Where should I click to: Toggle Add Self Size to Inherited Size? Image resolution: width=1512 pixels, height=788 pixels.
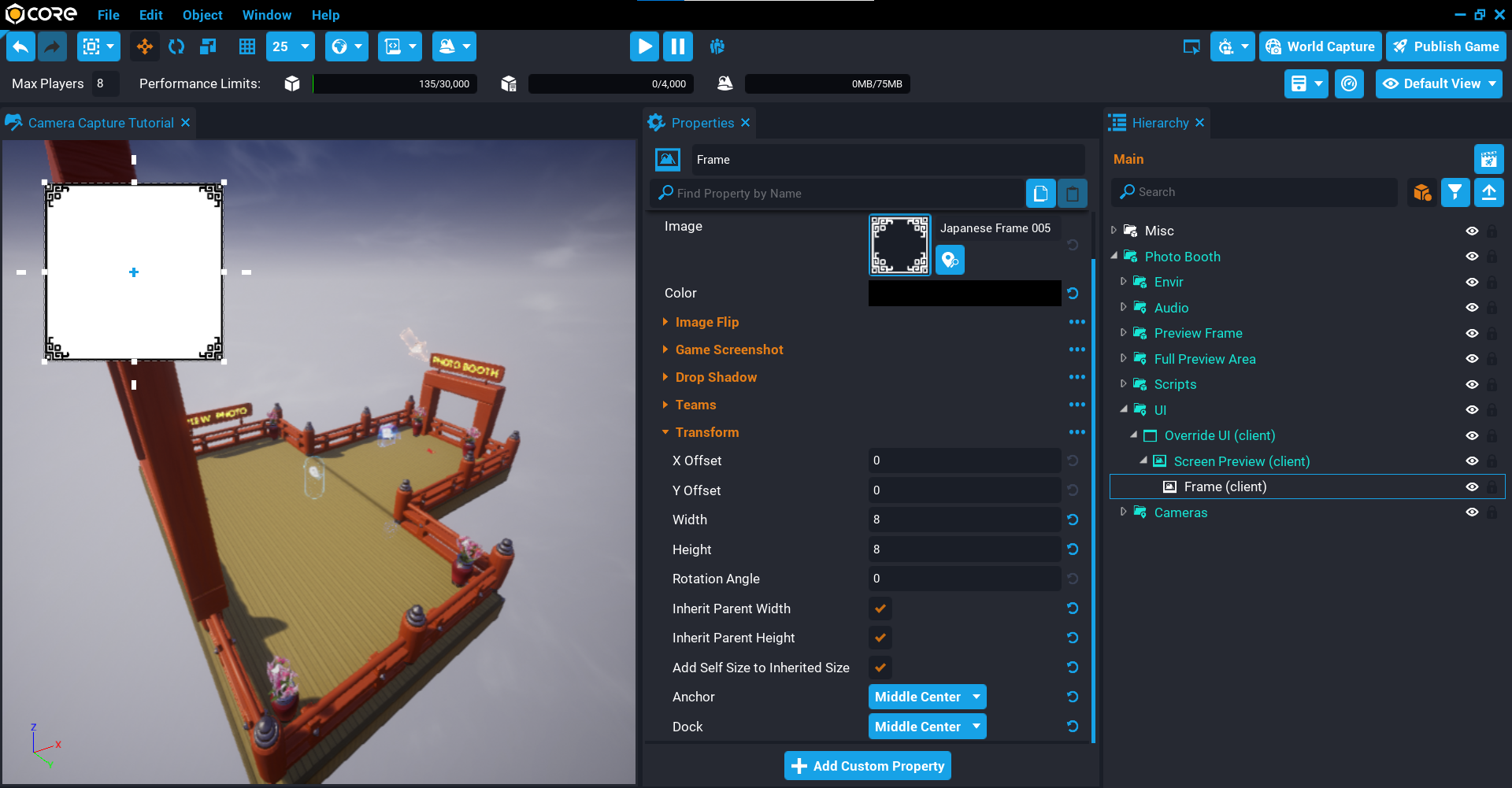coord(880,668)
